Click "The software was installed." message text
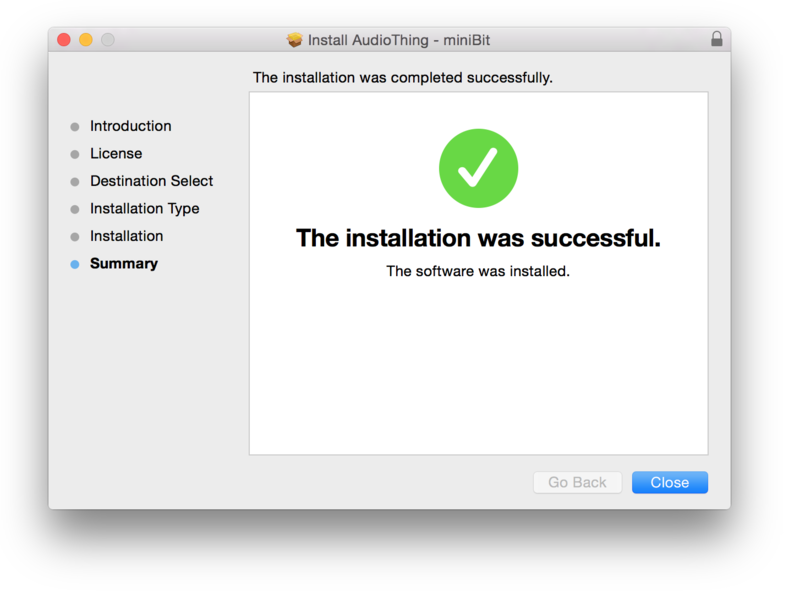 coord(478,271)
